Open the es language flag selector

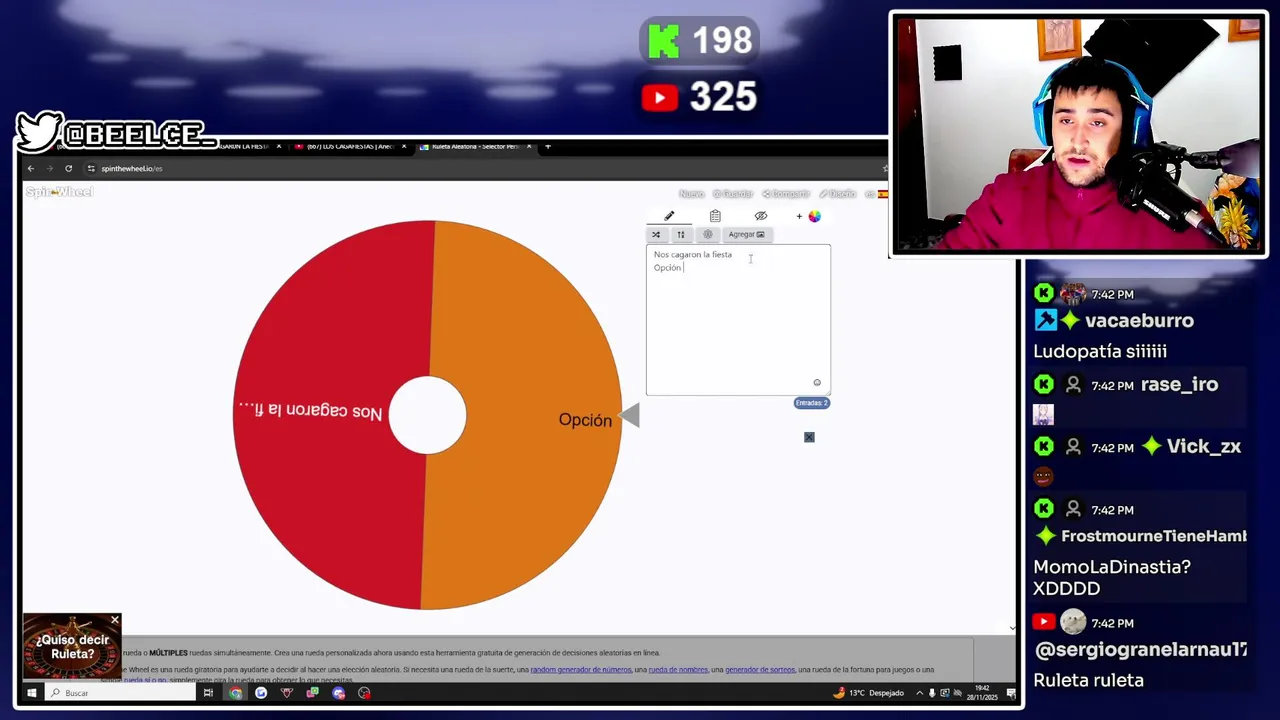pos(876,194)
